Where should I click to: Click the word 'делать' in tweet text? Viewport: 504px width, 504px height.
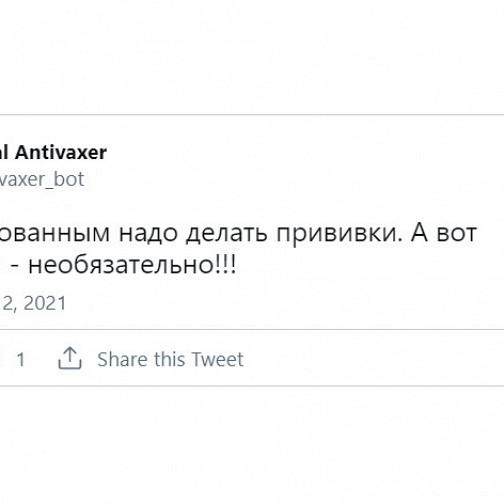coord(227,233)
